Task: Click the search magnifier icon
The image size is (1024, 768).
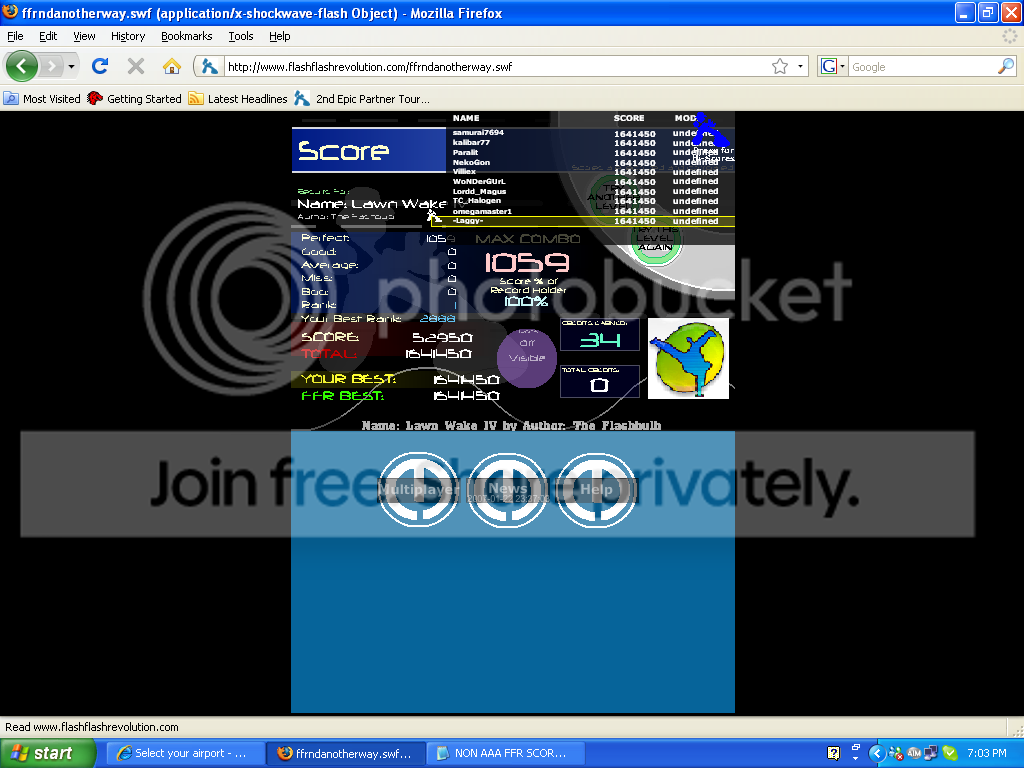Action: point(1006,67)
